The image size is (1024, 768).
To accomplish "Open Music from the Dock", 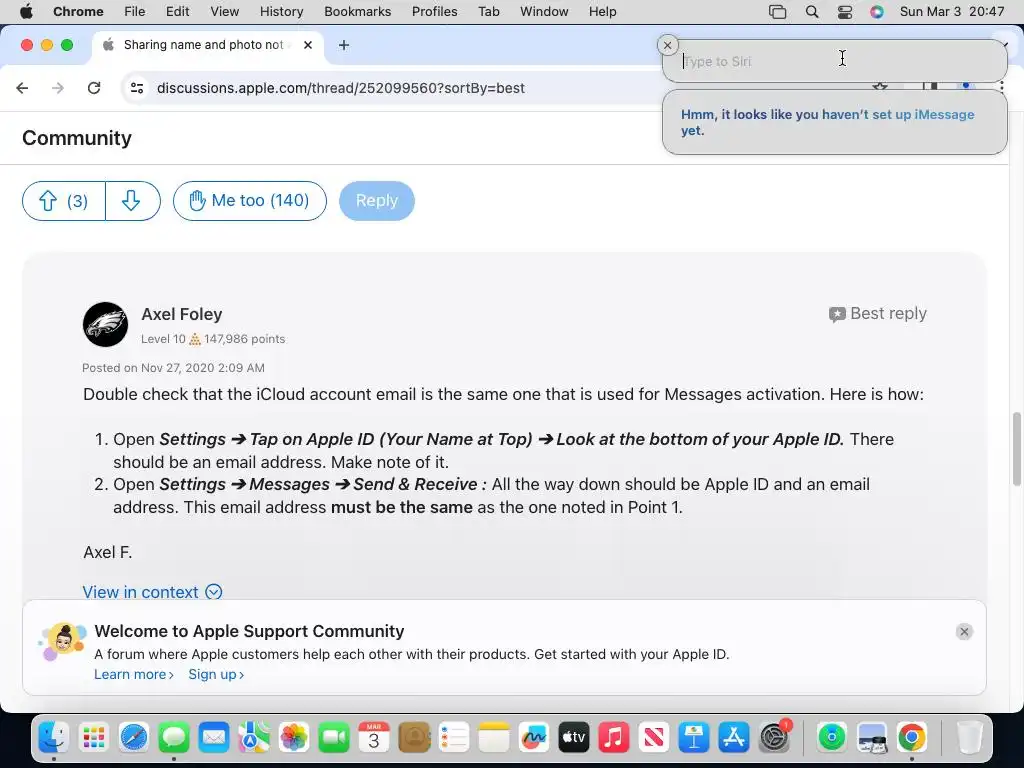I will pos(614,738).
